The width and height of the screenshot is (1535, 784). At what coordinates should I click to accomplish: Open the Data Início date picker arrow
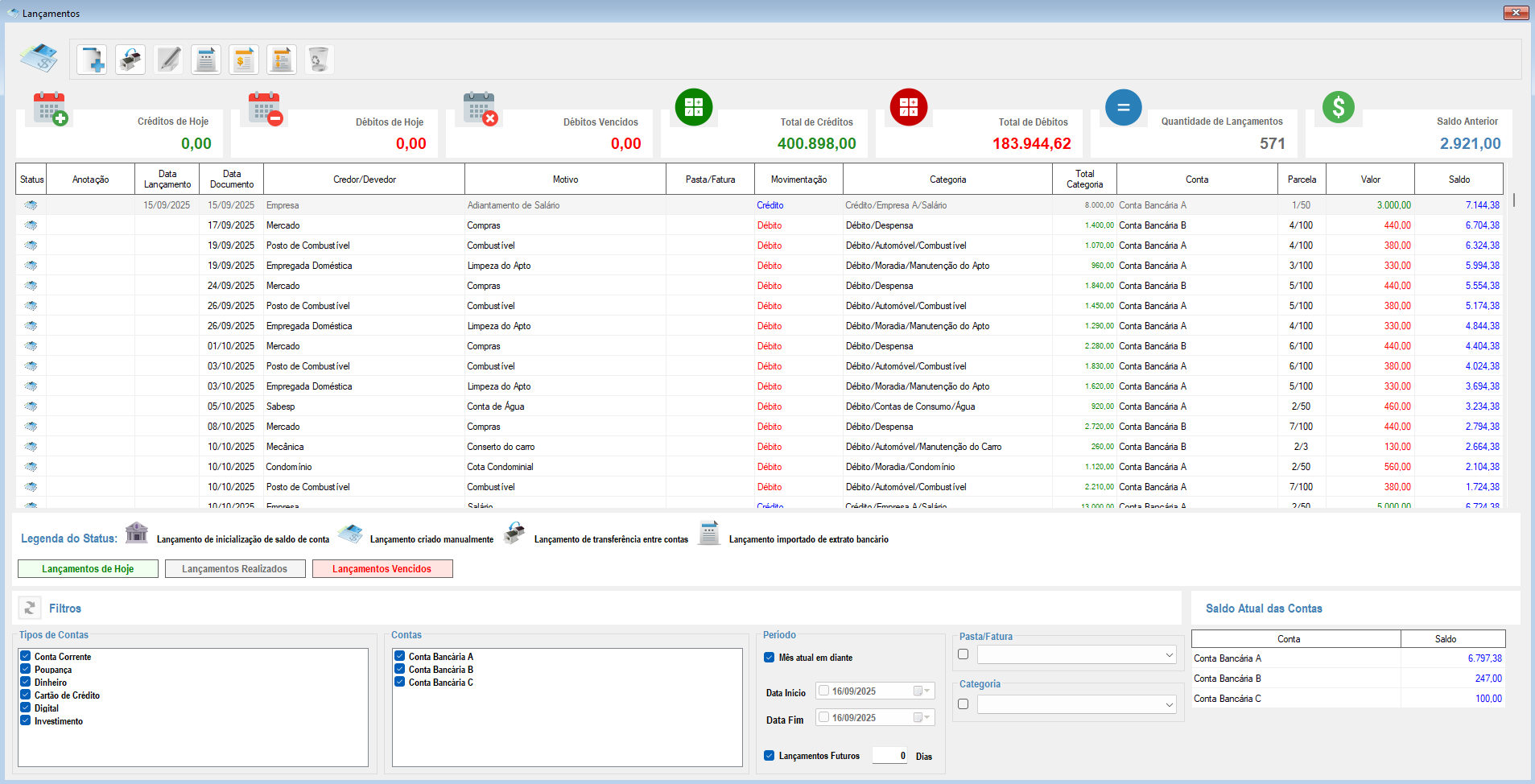[926, 691]
